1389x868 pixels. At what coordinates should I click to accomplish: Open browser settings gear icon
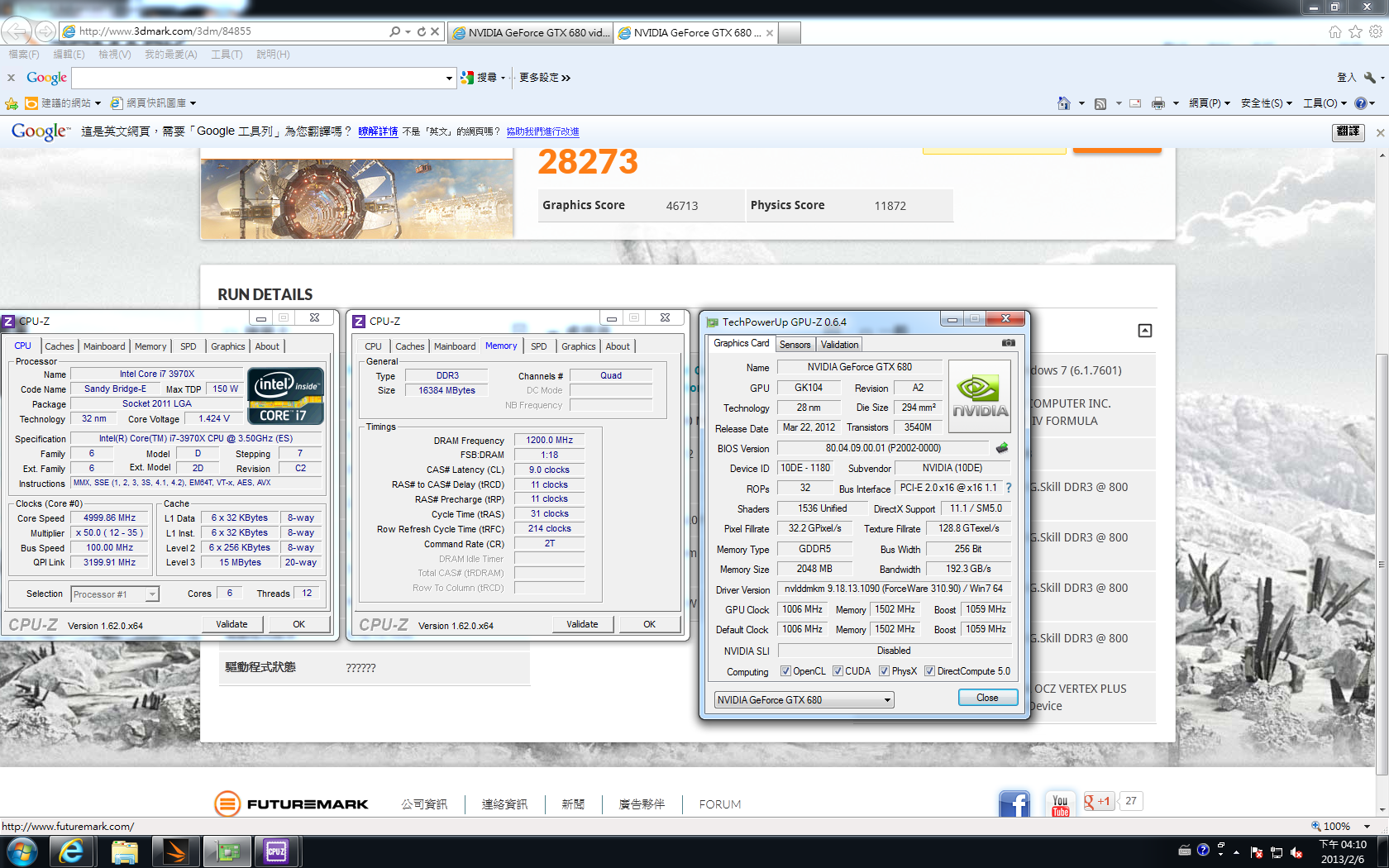click(x=1376, y=31)
